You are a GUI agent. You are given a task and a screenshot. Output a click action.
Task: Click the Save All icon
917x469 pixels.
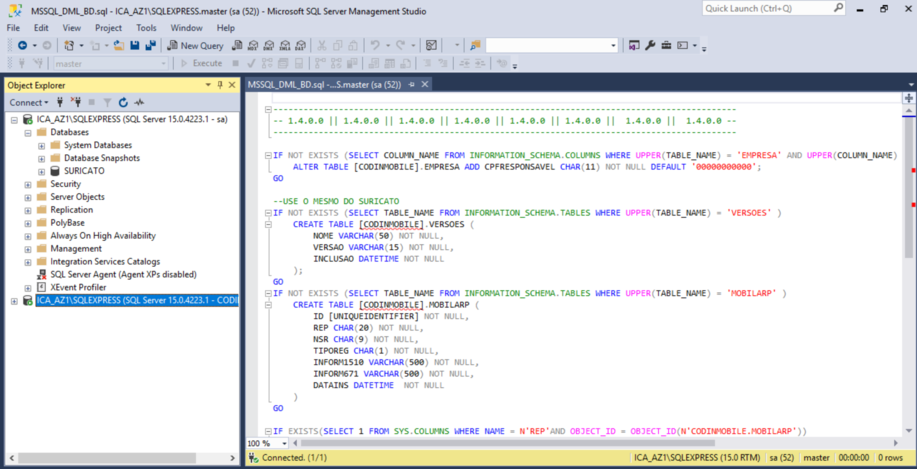coord(151,45)
